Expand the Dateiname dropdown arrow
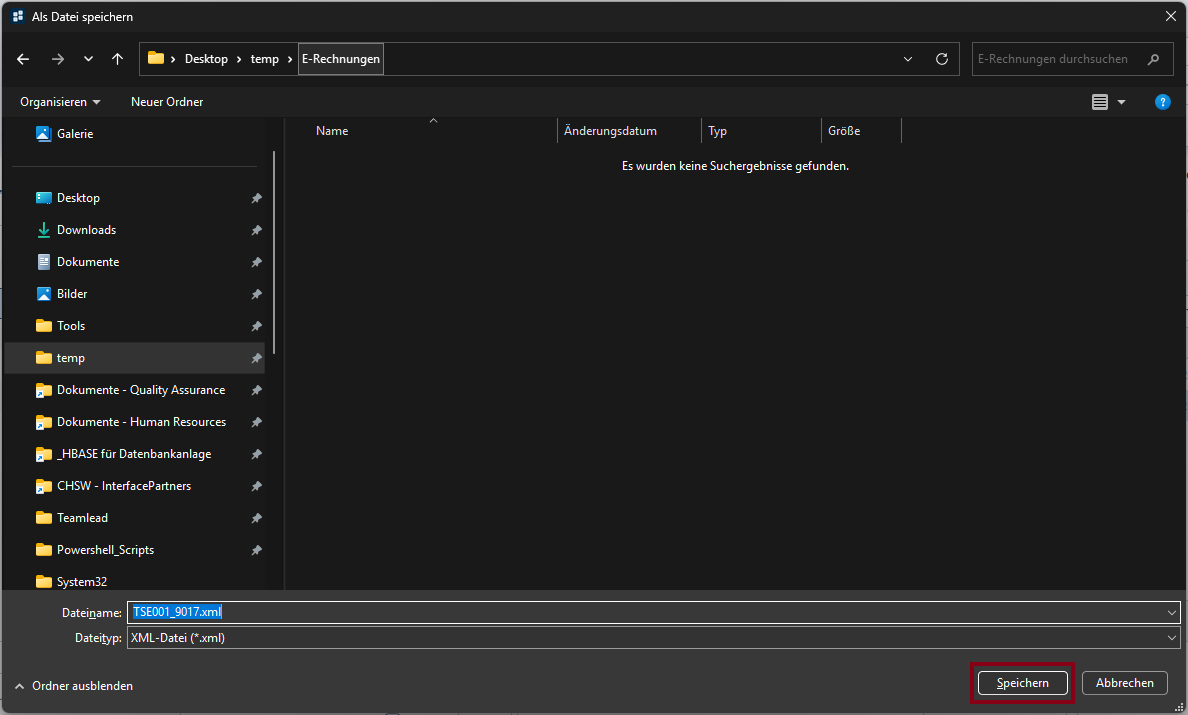 (x=1172, y=612)
